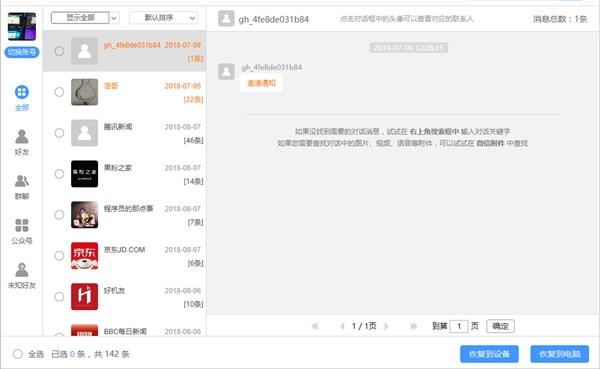Viewport: 600px width, 369px height.
Task: Open the 显示全部 filter dropdown
Action: [x=85, y=18]
